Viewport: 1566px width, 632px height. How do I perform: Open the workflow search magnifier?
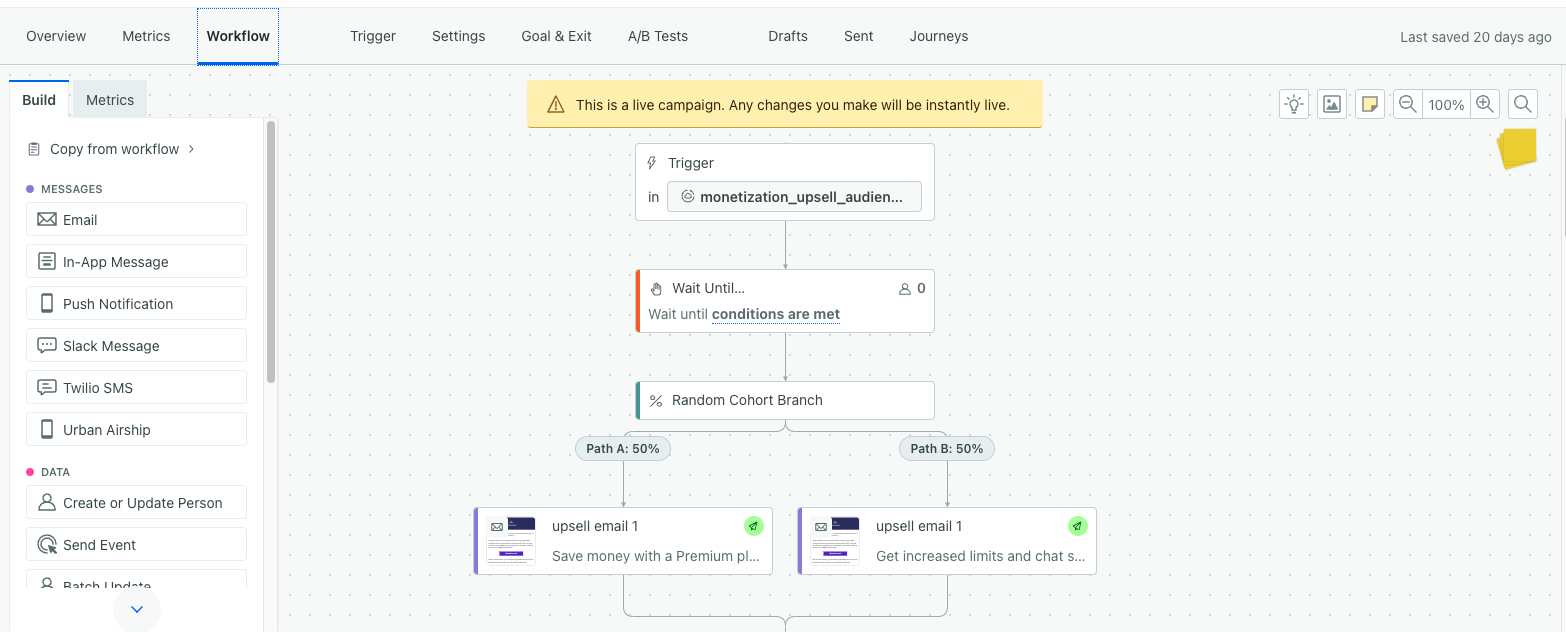click(x=1522, y=104)
